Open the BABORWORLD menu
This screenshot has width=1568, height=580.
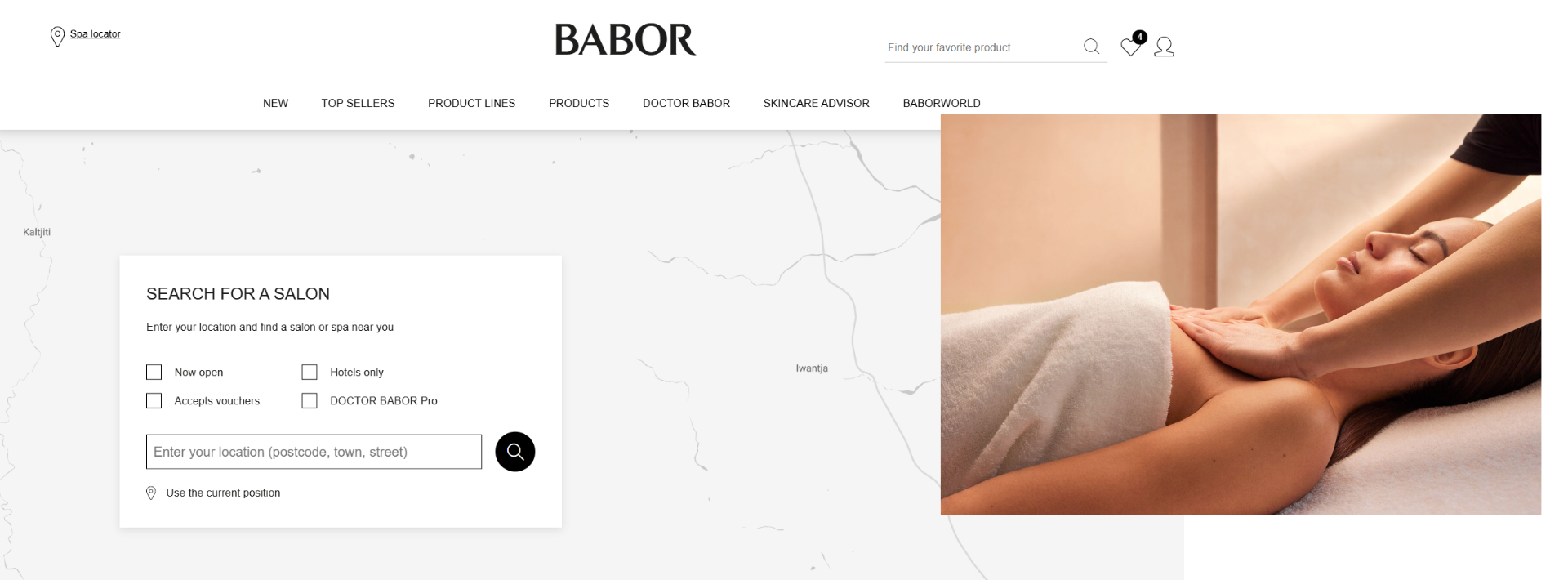[942, 103]
